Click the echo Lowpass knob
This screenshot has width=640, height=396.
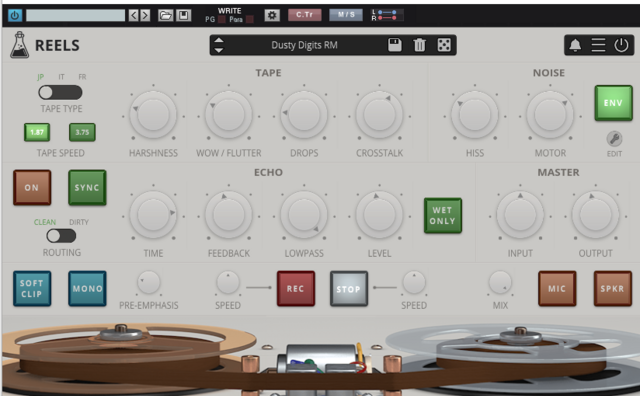[x=304, y=215]
